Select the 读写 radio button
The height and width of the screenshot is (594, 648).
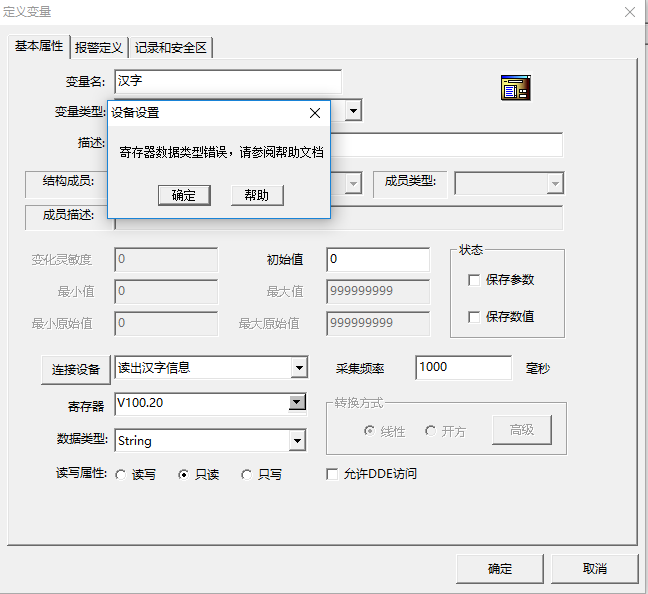pos(122,475)
